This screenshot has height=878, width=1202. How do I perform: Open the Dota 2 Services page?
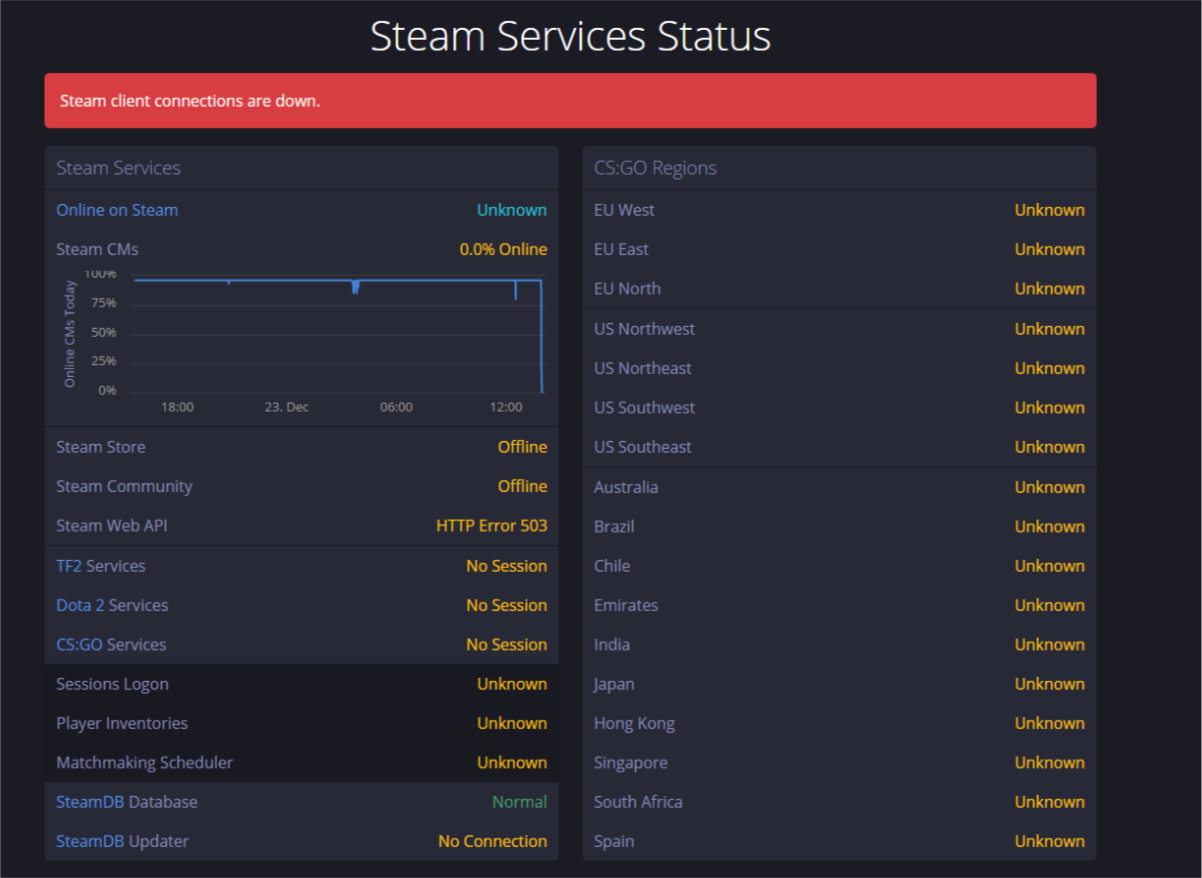click(111, 605)
